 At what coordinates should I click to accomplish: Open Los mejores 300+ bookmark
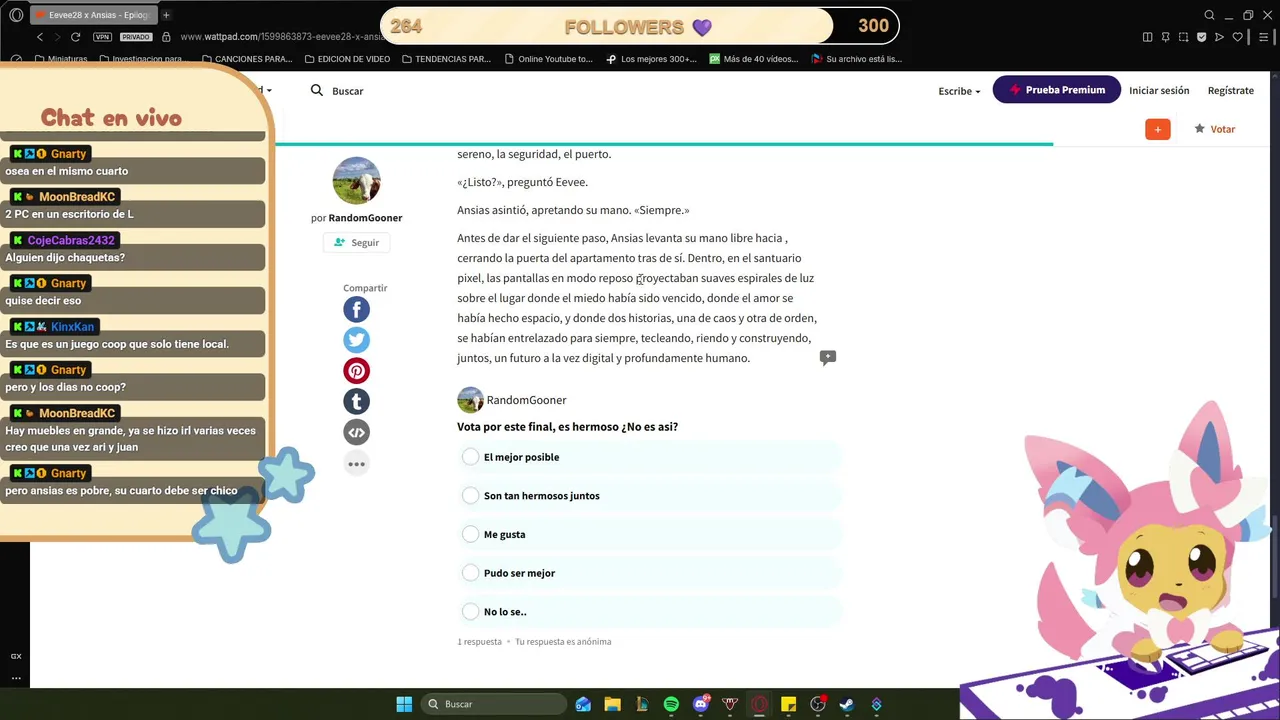pos(651,59)
